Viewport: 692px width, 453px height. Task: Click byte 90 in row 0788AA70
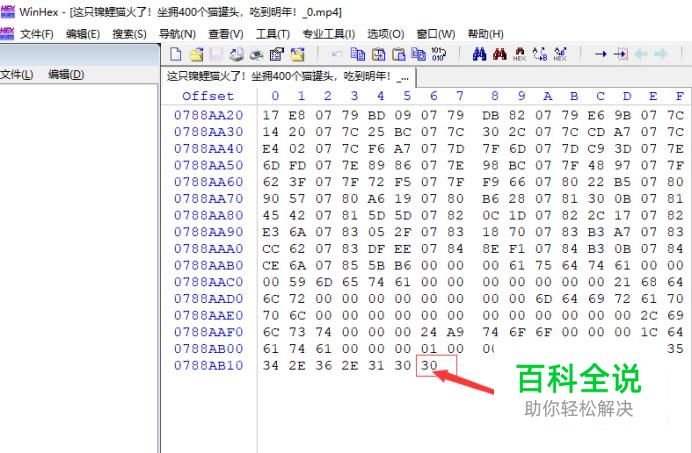tap(271, 199)
